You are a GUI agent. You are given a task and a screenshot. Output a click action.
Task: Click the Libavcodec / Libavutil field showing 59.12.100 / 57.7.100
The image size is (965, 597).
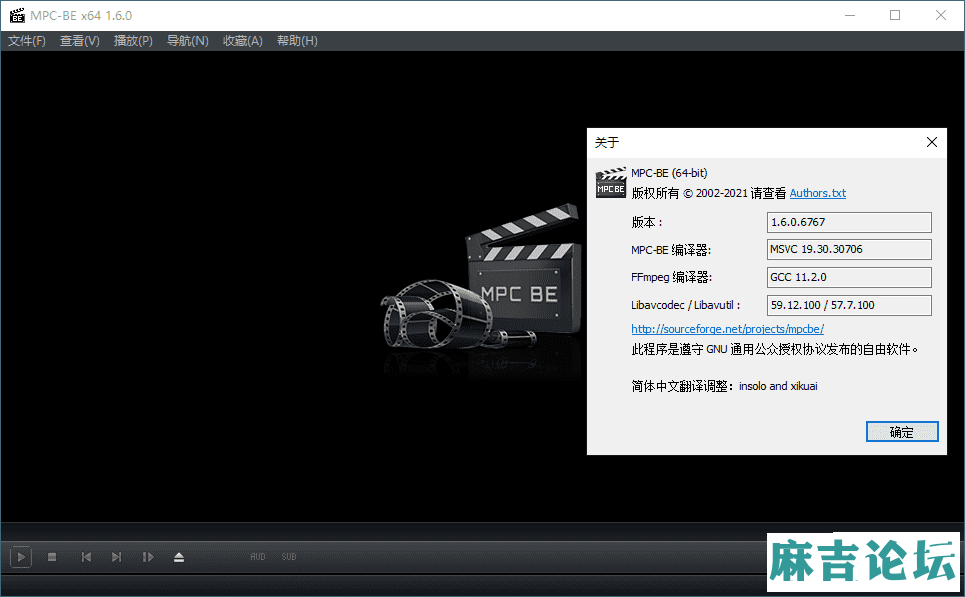(849, 305)
